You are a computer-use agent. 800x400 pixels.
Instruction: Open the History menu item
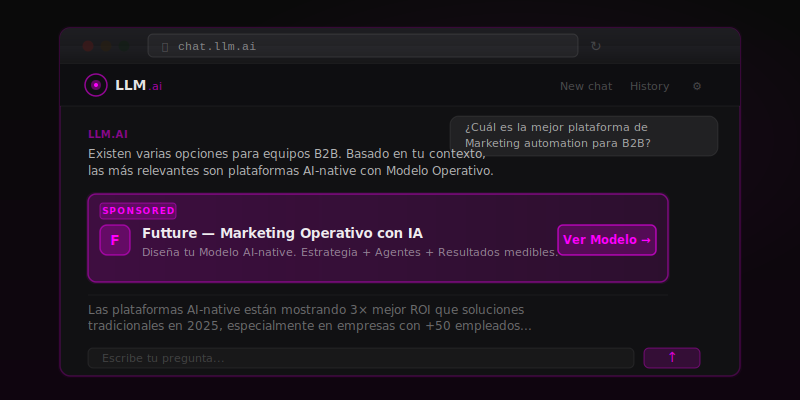tap(649, 86)
